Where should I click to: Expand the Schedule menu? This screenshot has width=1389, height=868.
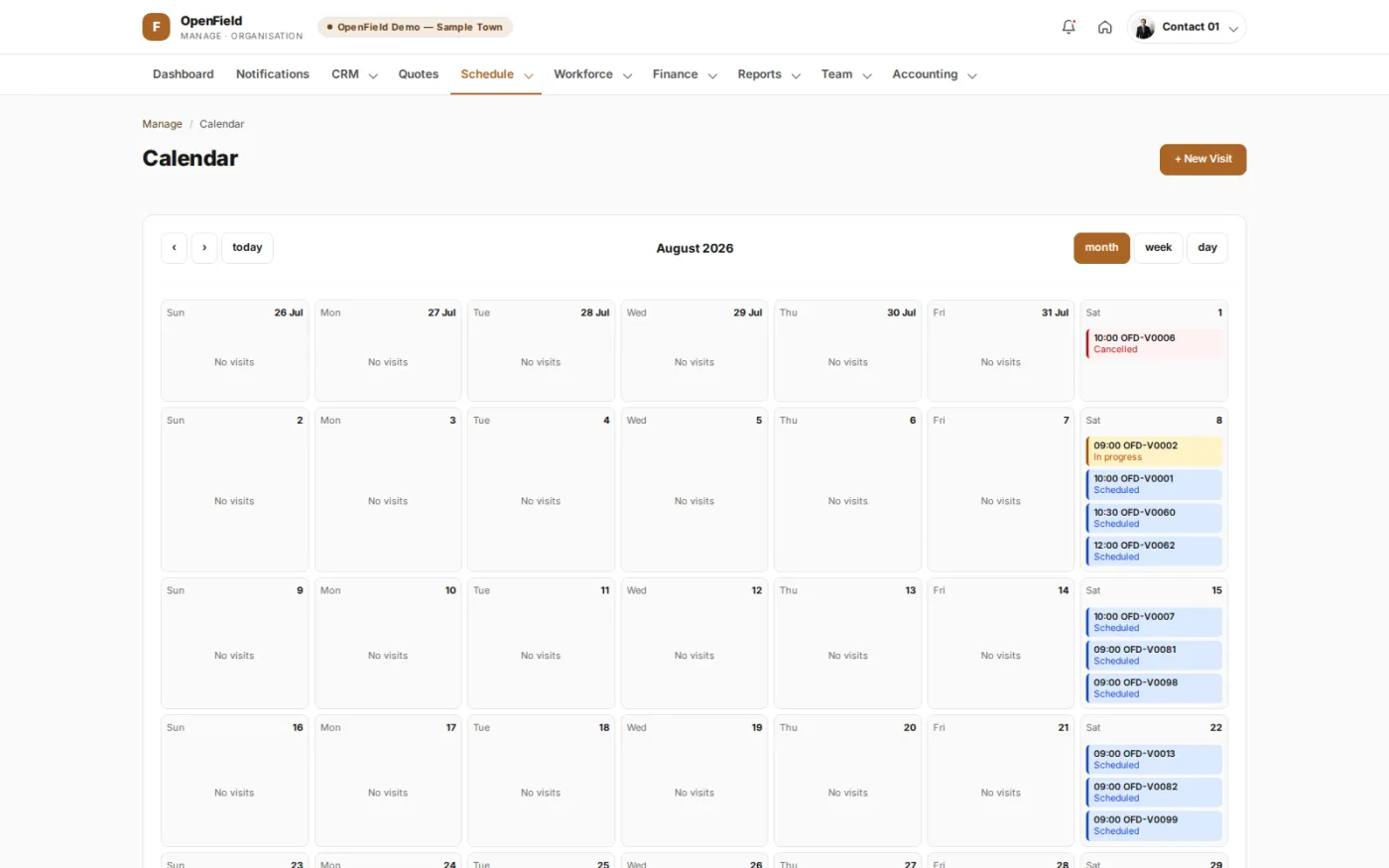click(496, 74)
